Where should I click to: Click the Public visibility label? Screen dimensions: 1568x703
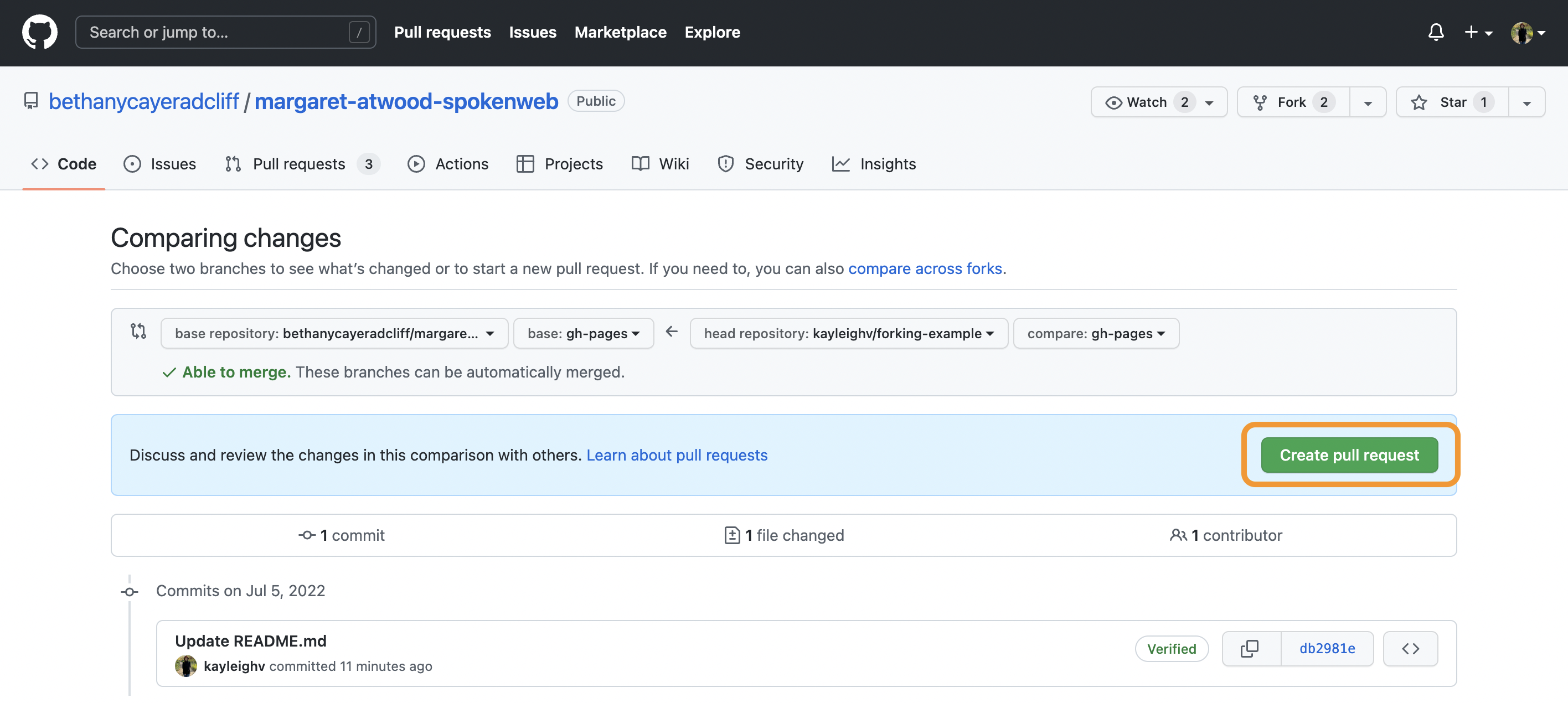coord(596,101)
